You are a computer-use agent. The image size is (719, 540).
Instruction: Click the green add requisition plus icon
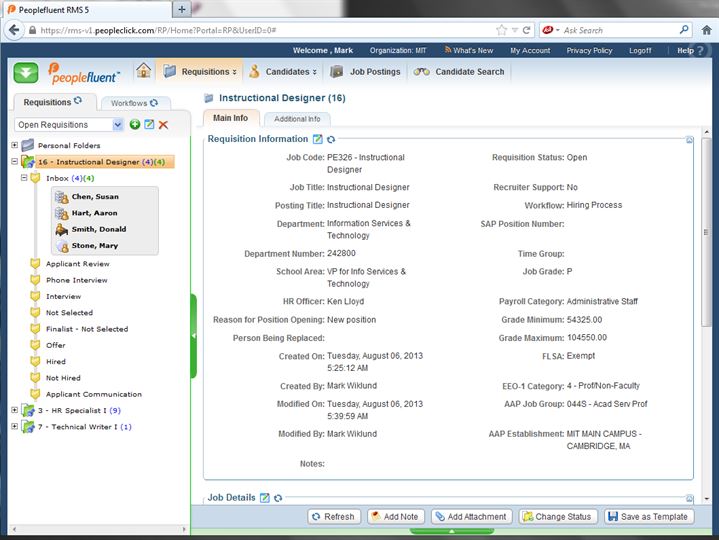(135, 124)
